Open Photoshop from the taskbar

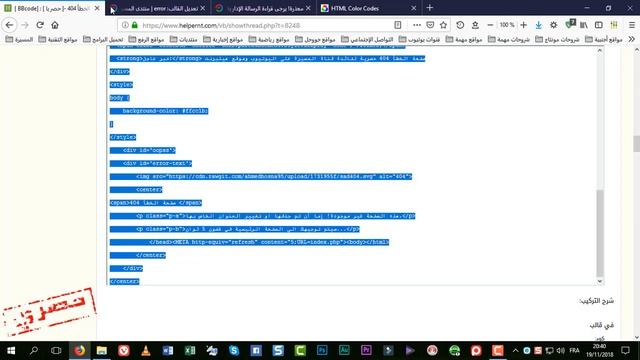(x=322, y=351)
